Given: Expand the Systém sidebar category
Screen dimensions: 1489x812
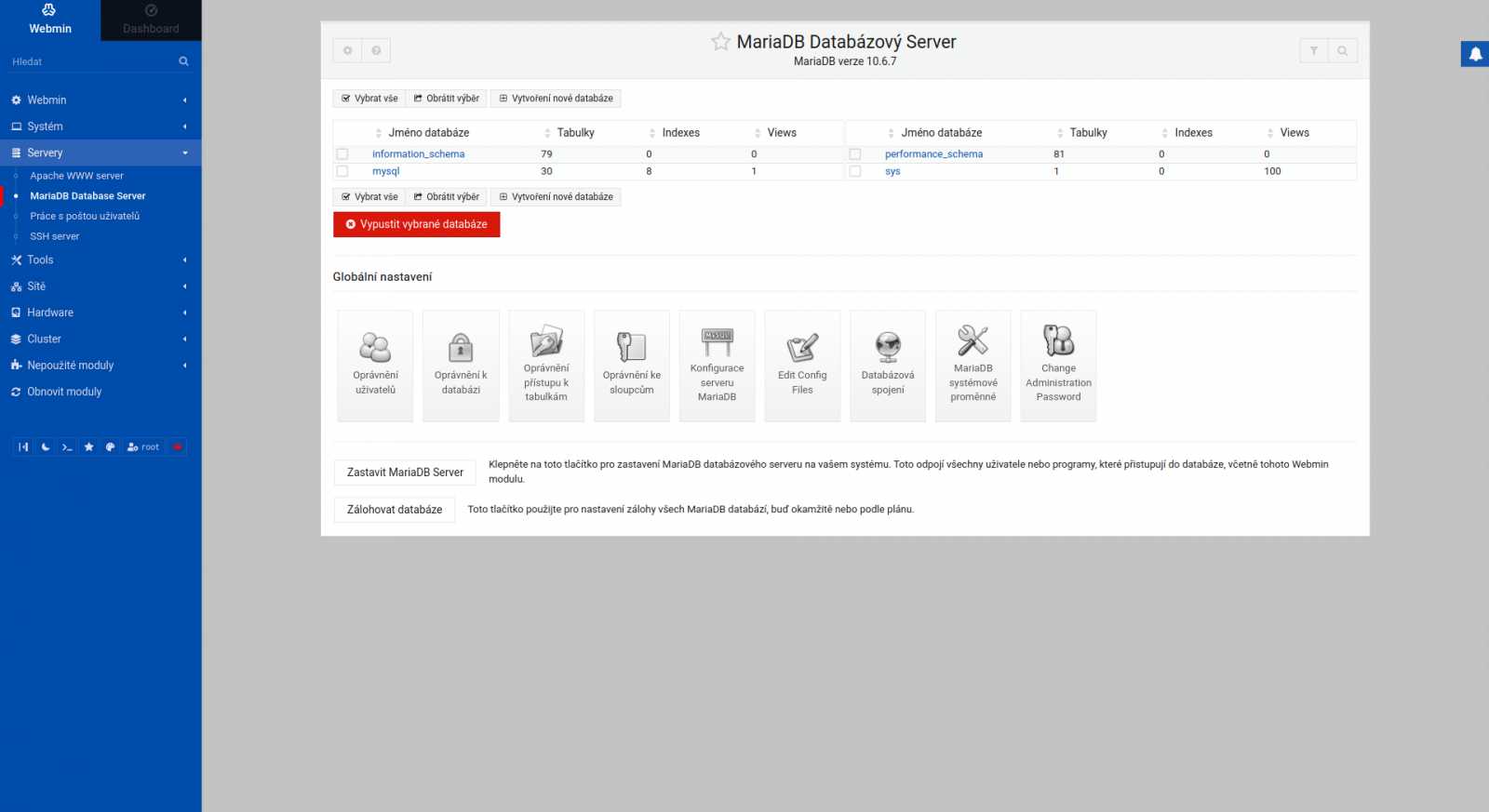Looking at the screenshot, I should [x=101, y=126].
